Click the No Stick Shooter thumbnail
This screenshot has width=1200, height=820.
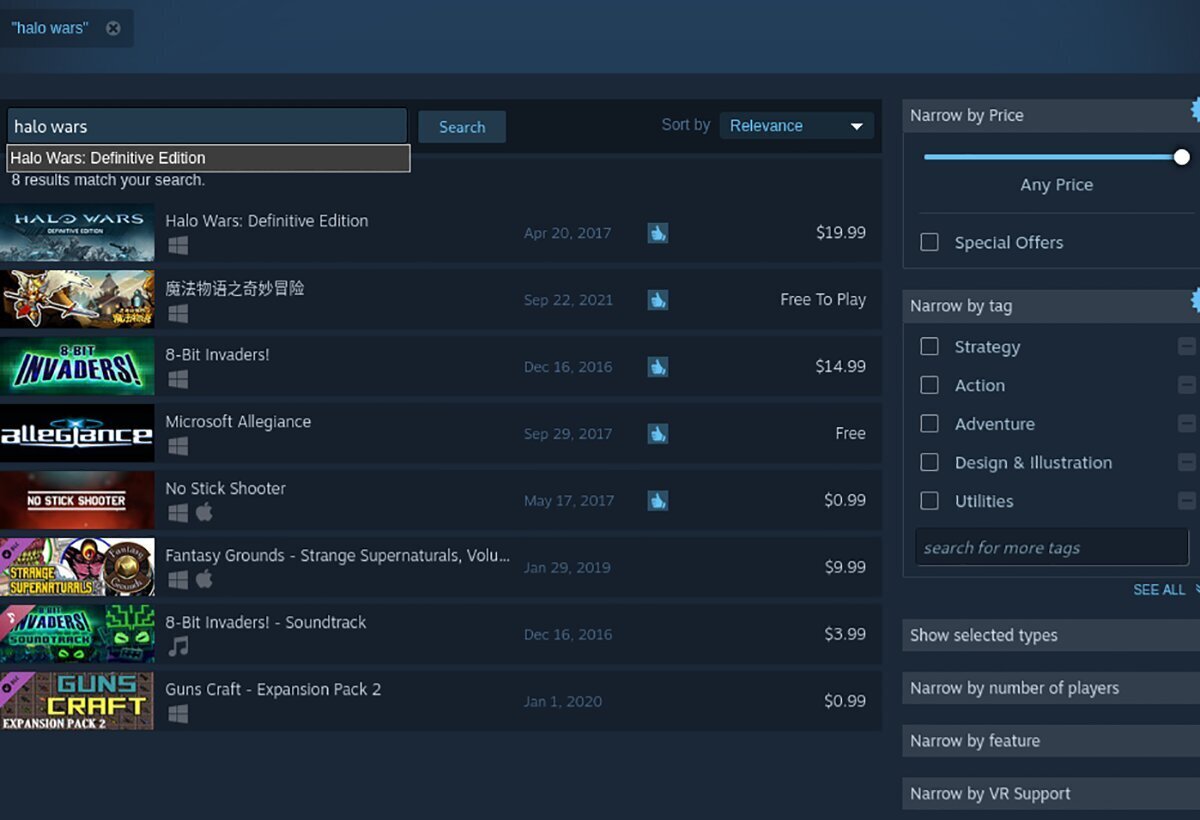click(x=77, y=500)
